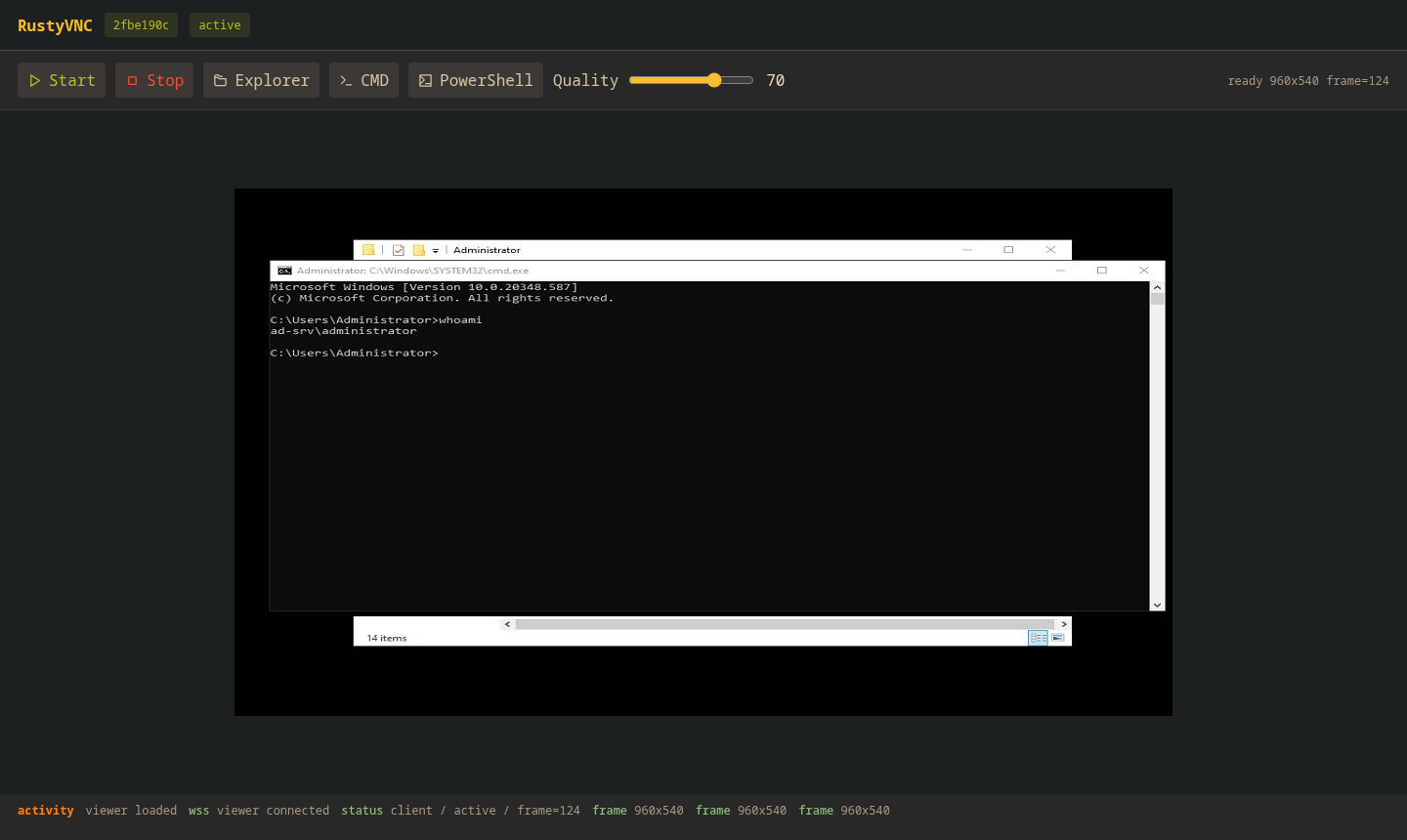Click the Microsoft Windows version line
This screenshot has height=840, width=1407.
(424, 287)
